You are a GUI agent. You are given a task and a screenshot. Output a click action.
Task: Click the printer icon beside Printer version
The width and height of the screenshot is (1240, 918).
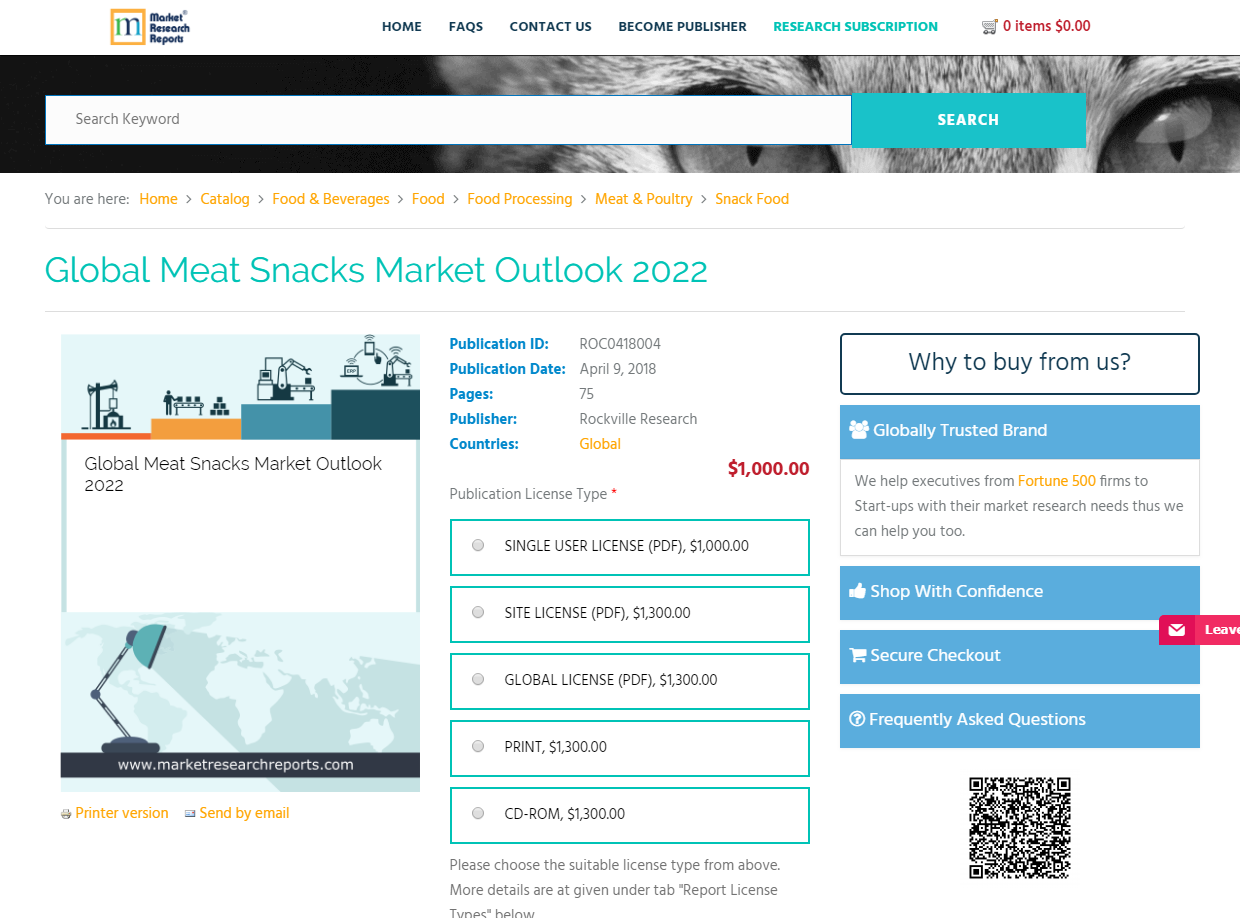tap(66, 814)
